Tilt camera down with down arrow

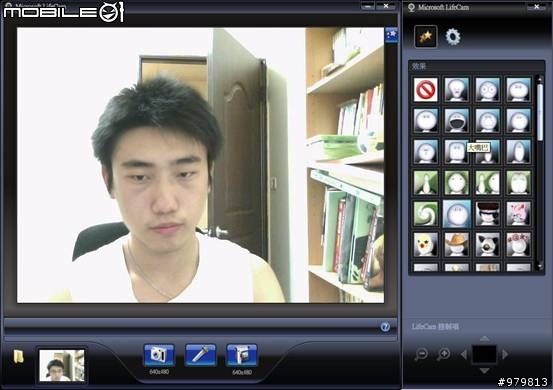[485, 371]
